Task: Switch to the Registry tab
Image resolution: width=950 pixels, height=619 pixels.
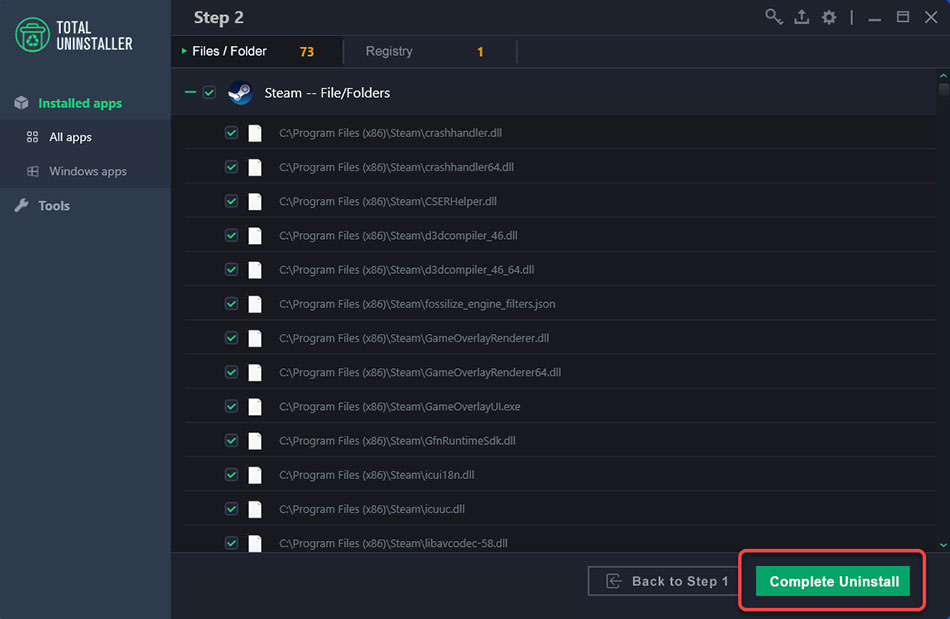Action: (x=430, y=51)
